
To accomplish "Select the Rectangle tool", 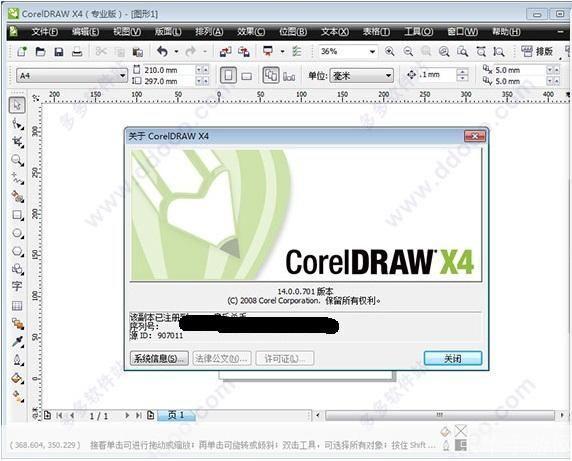I will click(17, 215).
